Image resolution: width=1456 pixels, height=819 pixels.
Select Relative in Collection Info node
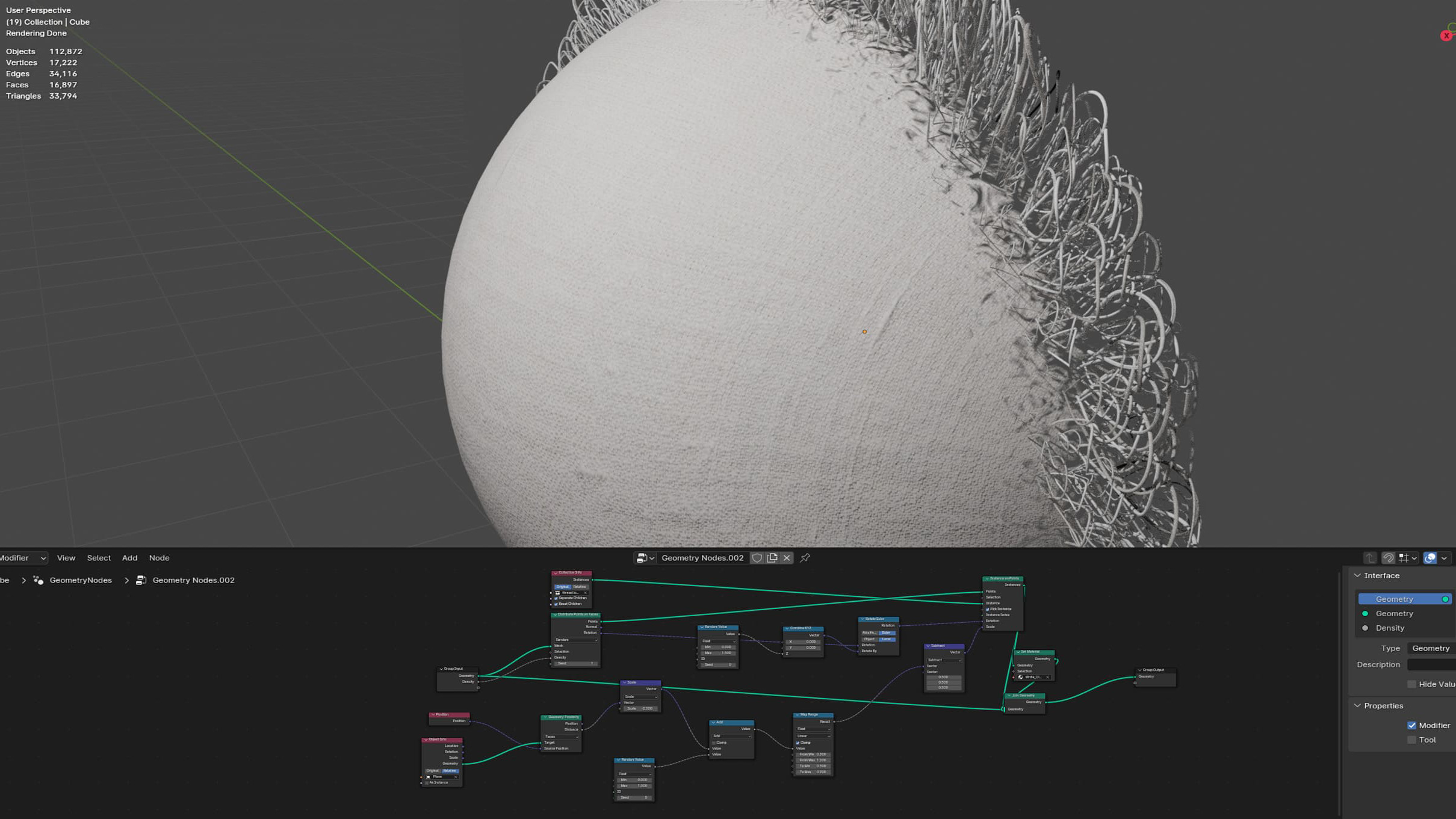coord(580,587)
